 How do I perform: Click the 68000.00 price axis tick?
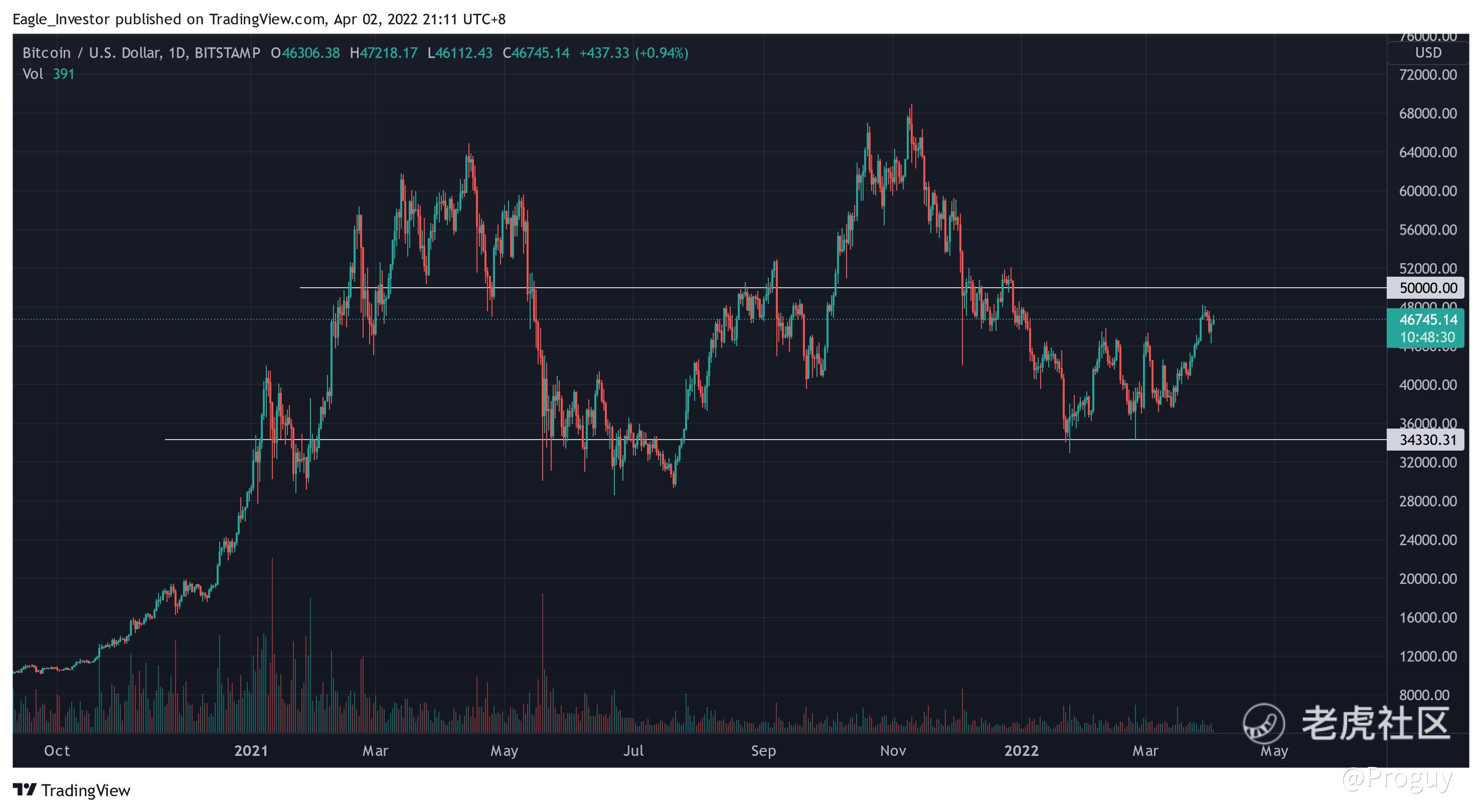coord(1428,113)
